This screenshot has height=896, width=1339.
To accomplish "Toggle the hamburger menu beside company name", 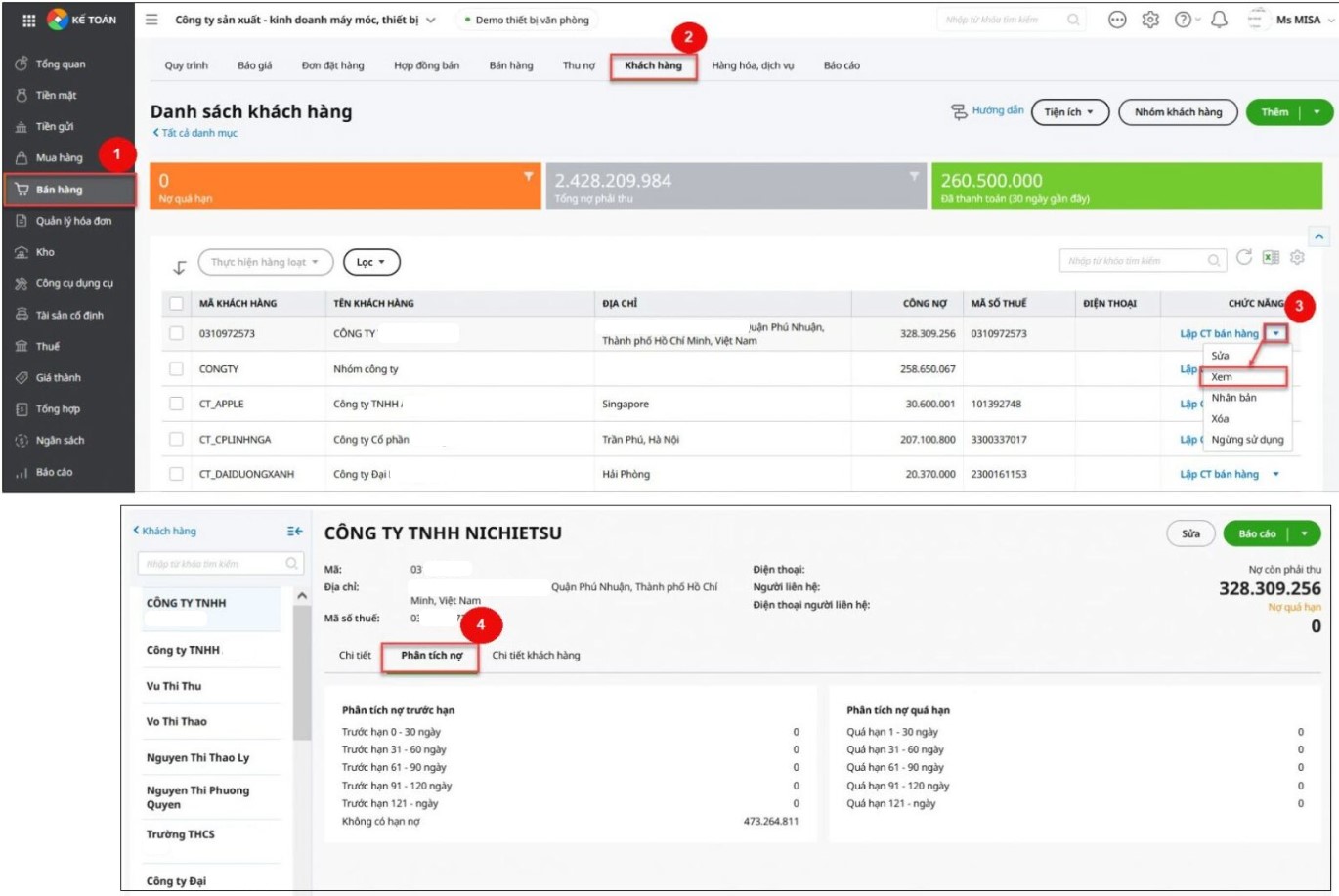I will pyautogui.click(x=151, y=20).
